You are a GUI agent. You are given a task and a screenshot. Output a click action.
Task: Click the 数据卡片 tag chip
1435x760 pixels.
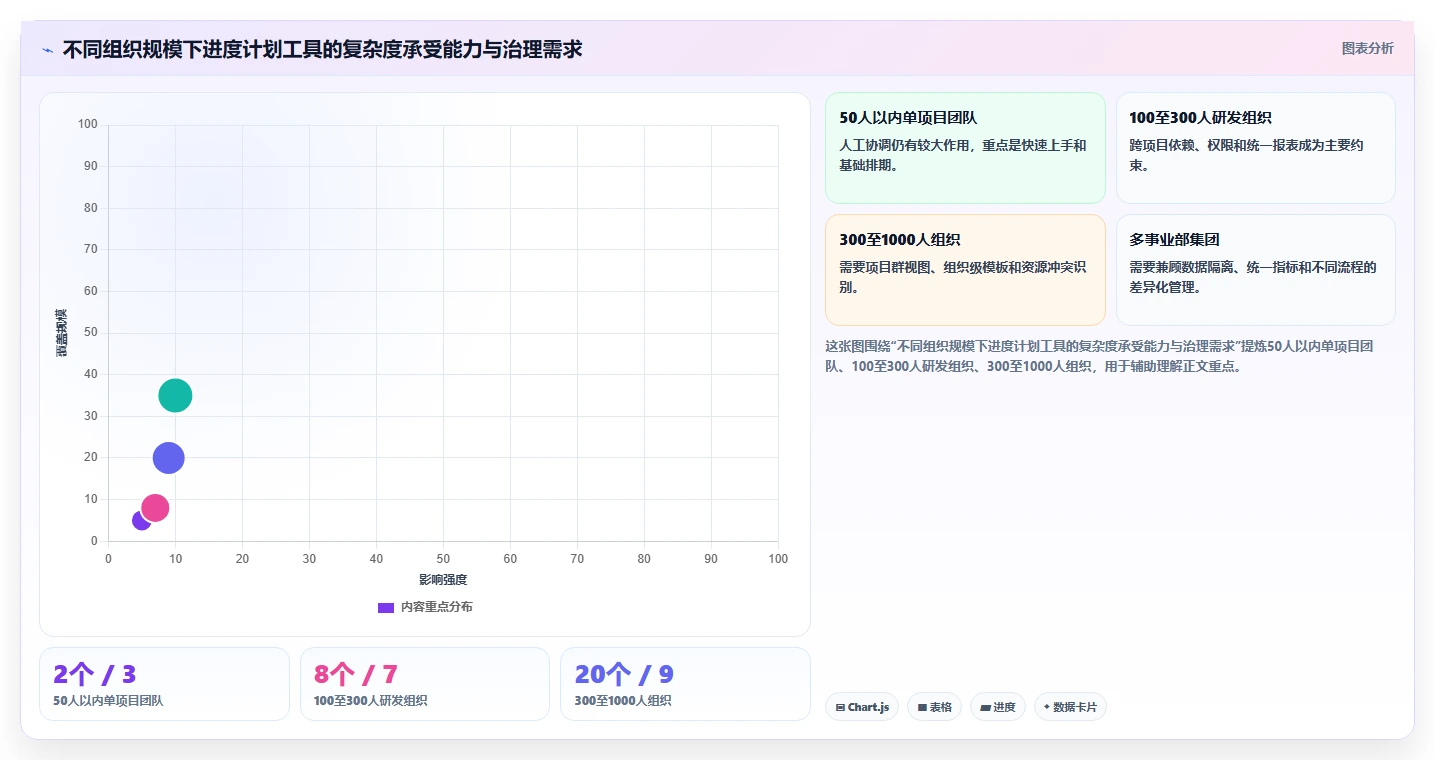point(1070,707)
